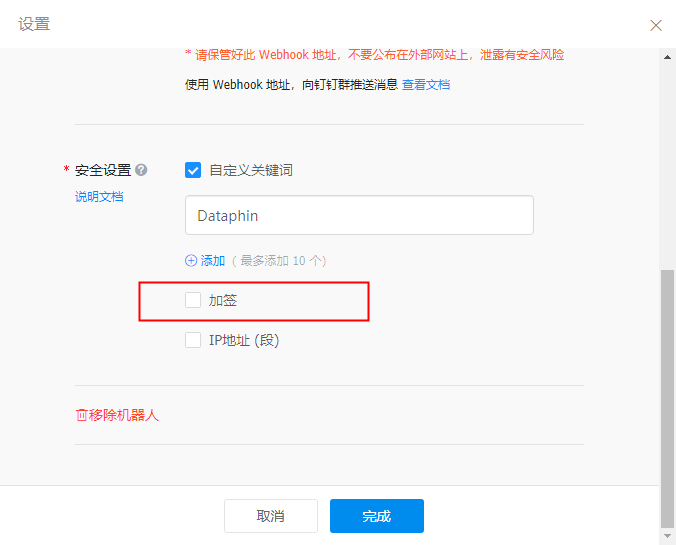Click 添加 to add another keyword
Viewport: 676px width, 545px height.
(213, 260)
